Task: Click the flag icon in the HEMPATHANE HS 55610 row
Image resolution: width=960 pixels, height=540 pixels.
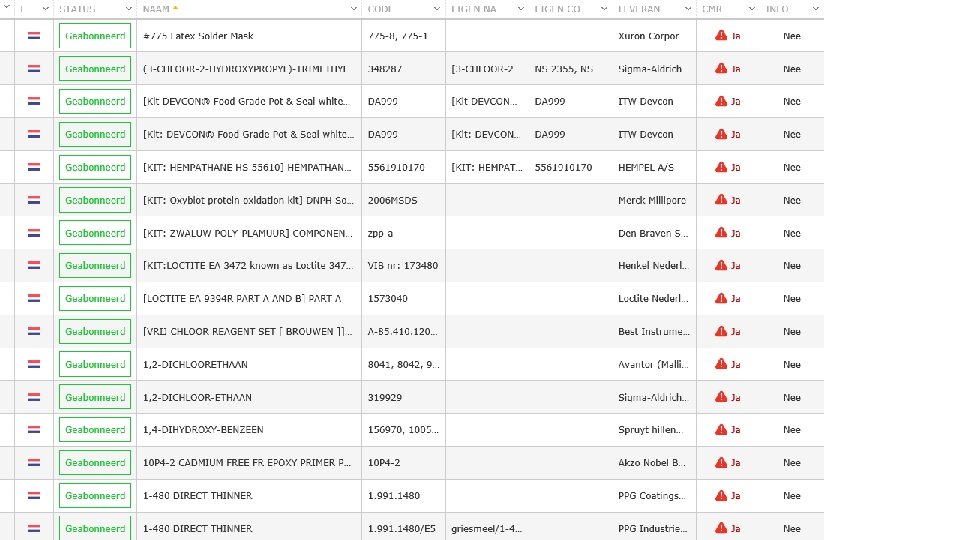Action: pos(34,167)
